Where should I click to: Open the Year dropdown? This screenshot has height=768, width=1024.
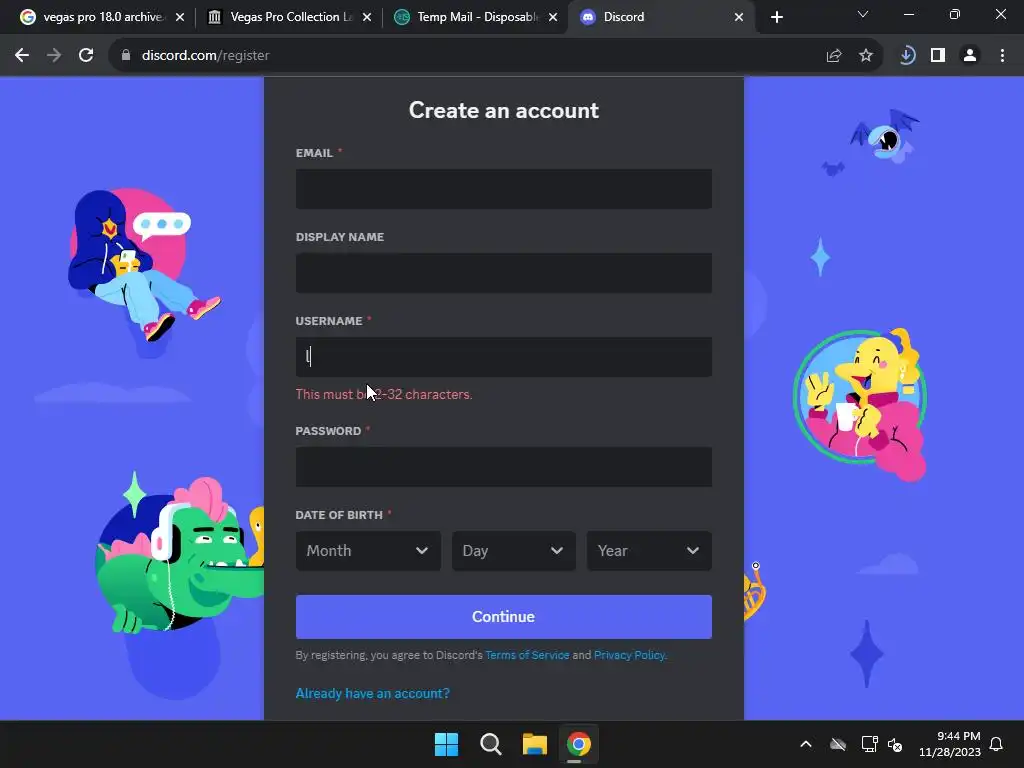tap(649, 551)
